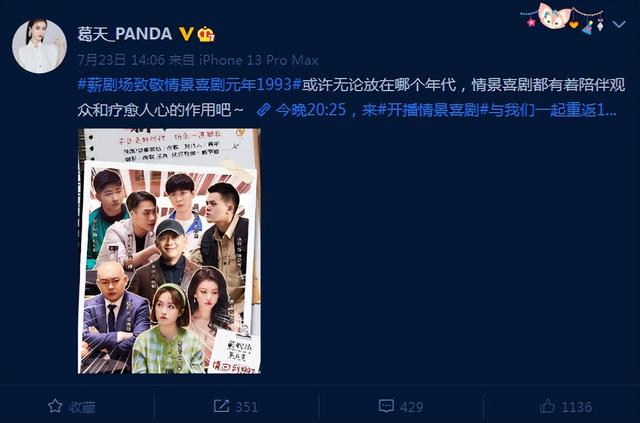Expand the post options chevron menu
Viewport: 640px width, 423px height.
pyautogui.click(x=619, y=24)
